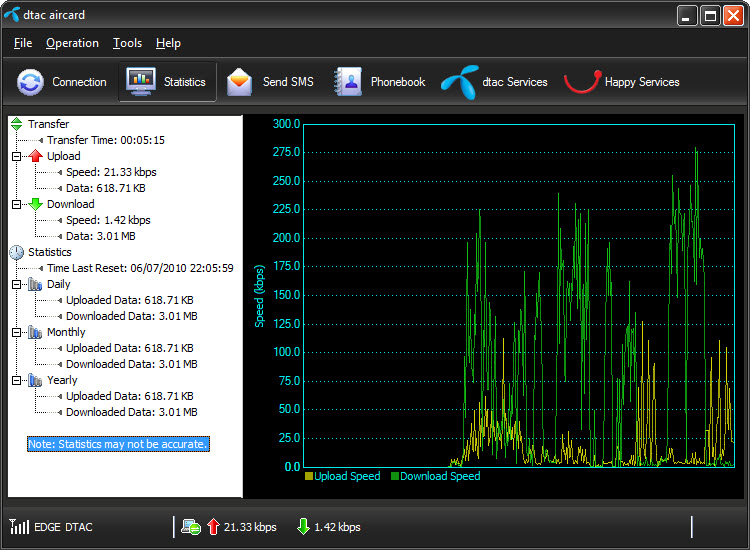Select Monthly Uploaded Data: 618.71 KB
Viewport: 750px width, 550px height.
pyautogui.click(x=130, y=348)
